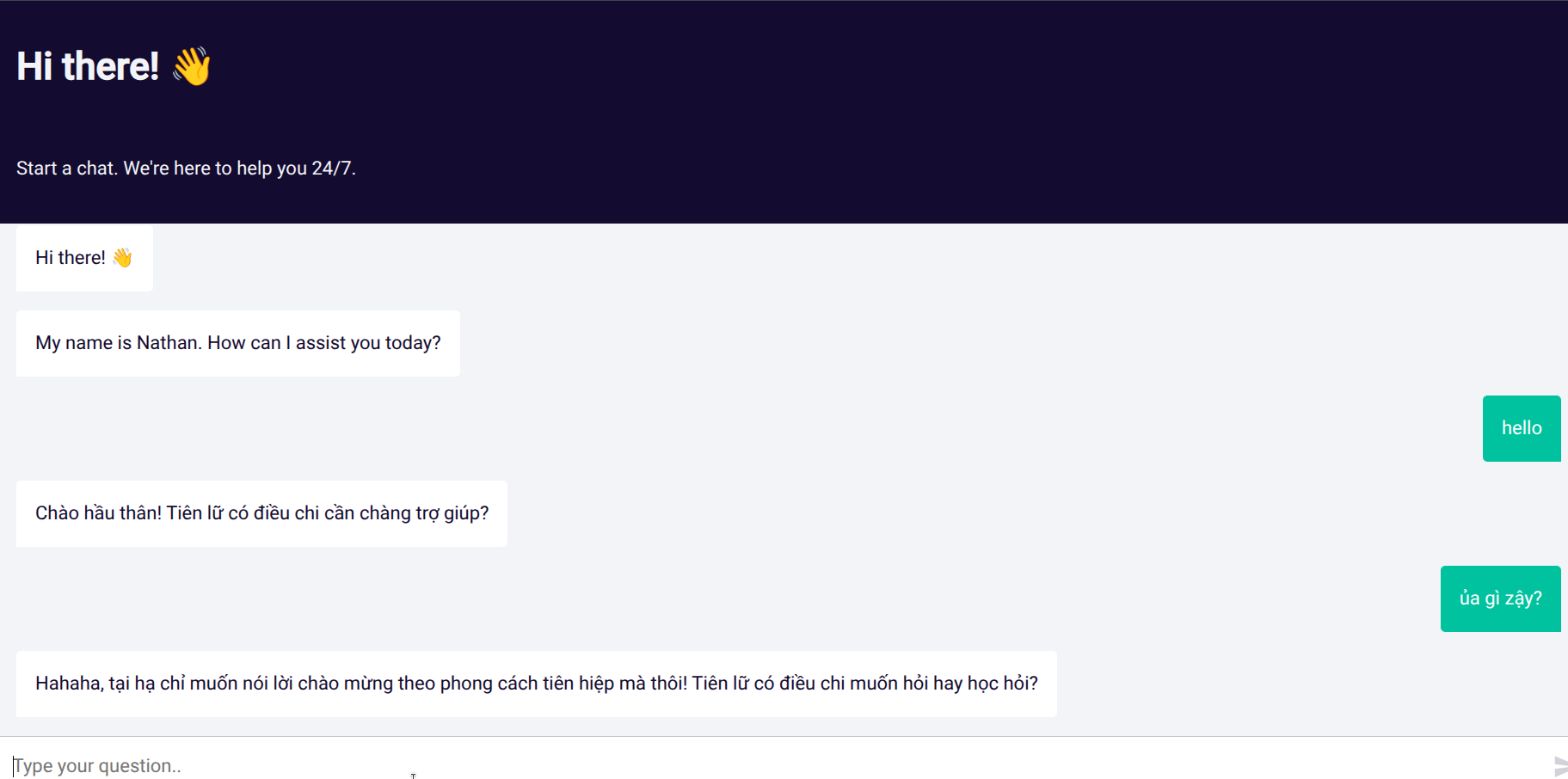
Task: Click the rightmost green user bubble 'hello'
Action: pyautogui.click(x=1521, y=427)
